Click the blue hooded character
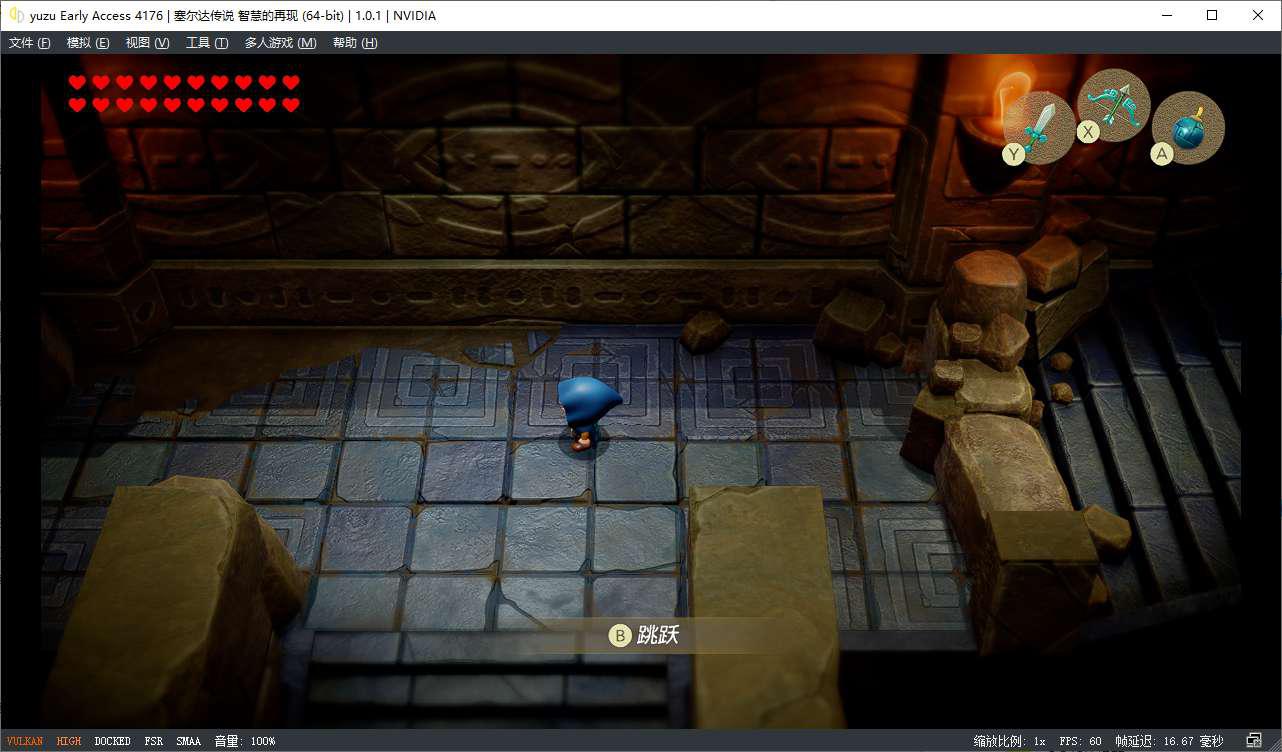The height and width of the screenshot is (752, 1282). [x=588, y=413]
